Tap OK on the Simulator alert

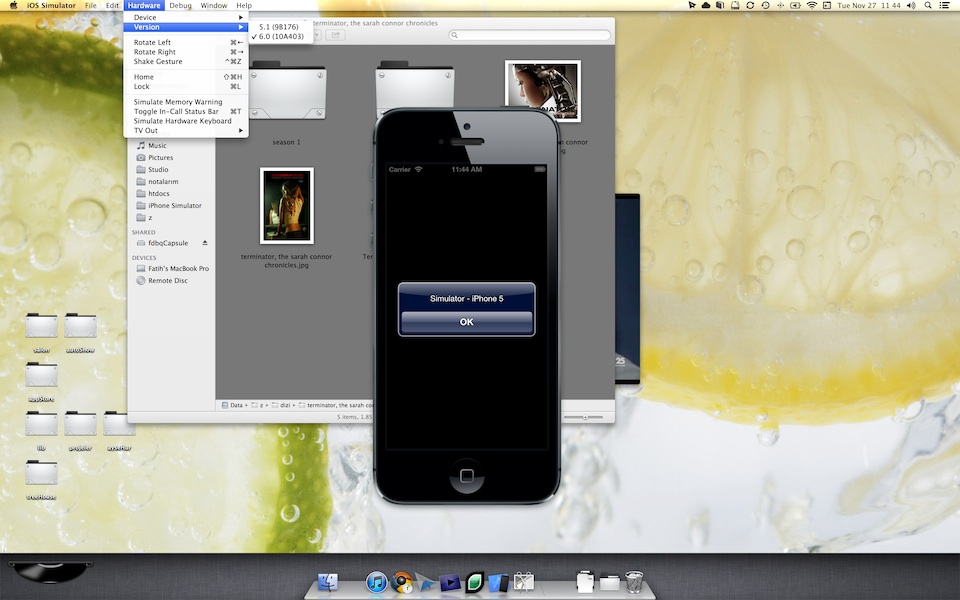[x=466, y=322]
